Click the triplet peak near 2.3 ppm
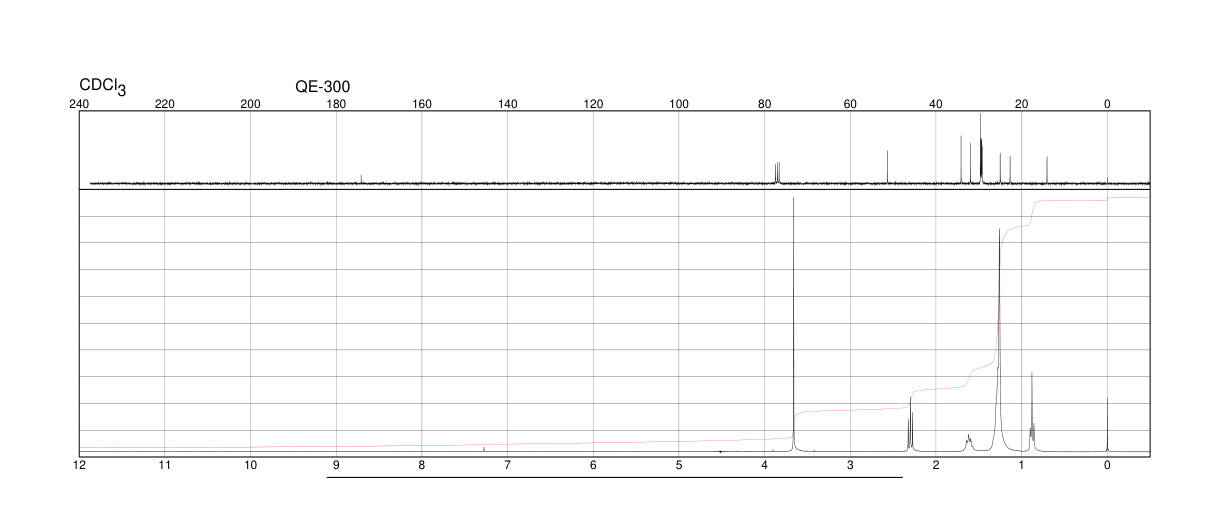The image size is (1224, 528). point(910,424)
